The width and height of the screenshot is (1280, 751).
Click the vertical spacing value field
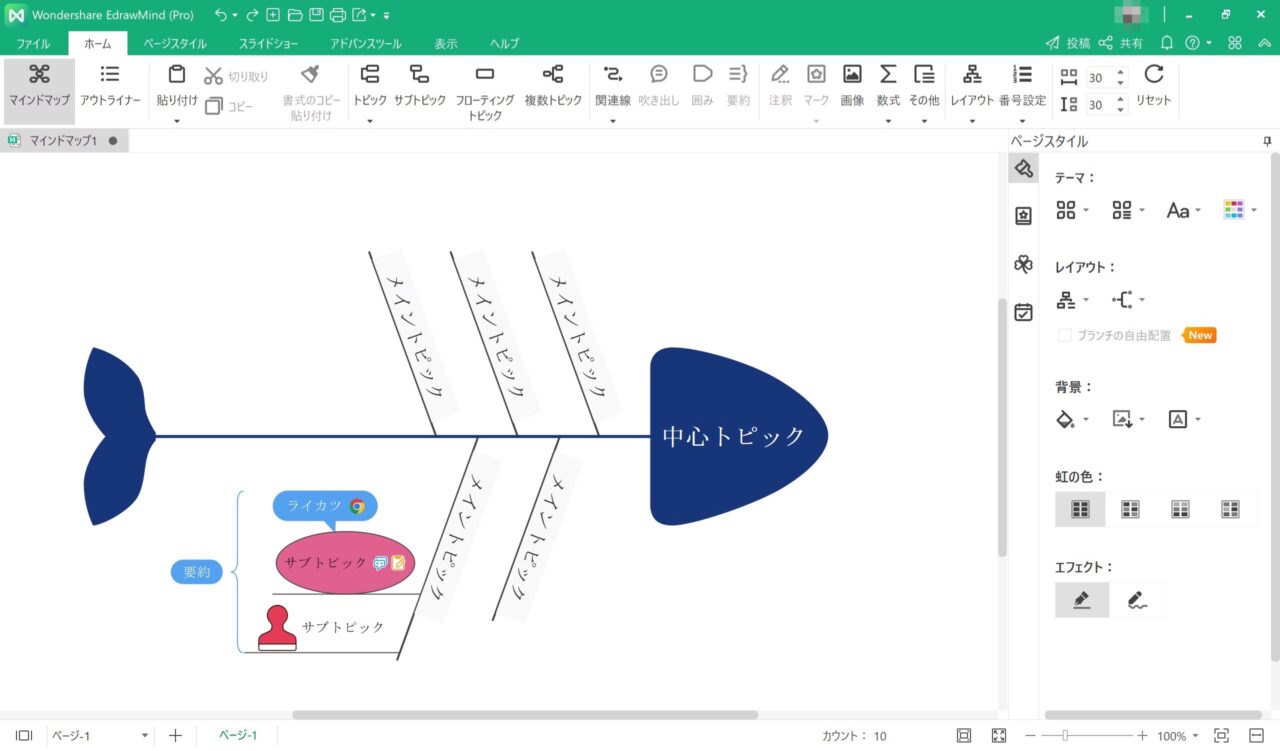point(1097,105)
